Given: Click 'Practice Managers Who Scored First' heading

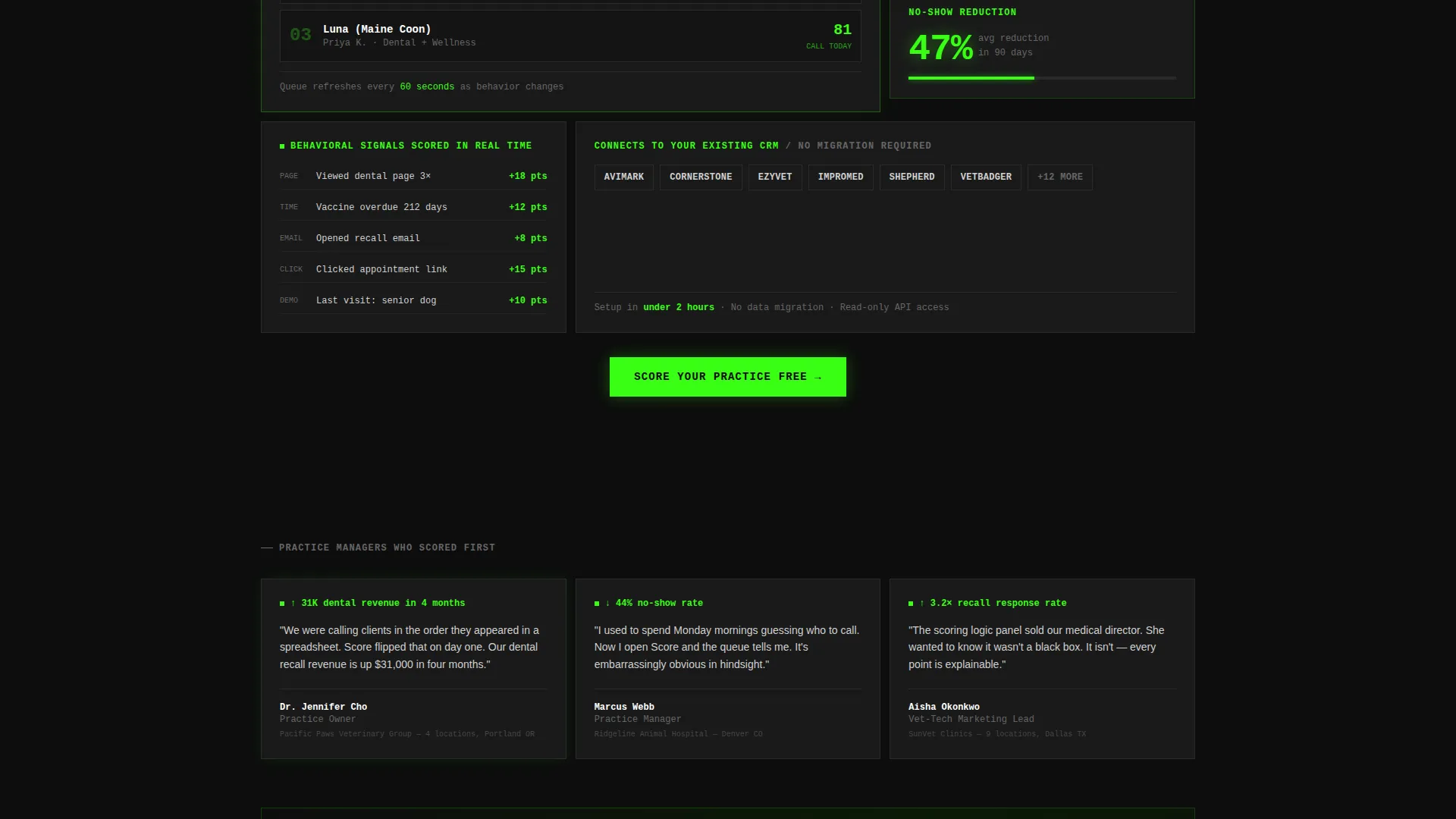Looking at the screenshot, I should click(x=387, y=548).
